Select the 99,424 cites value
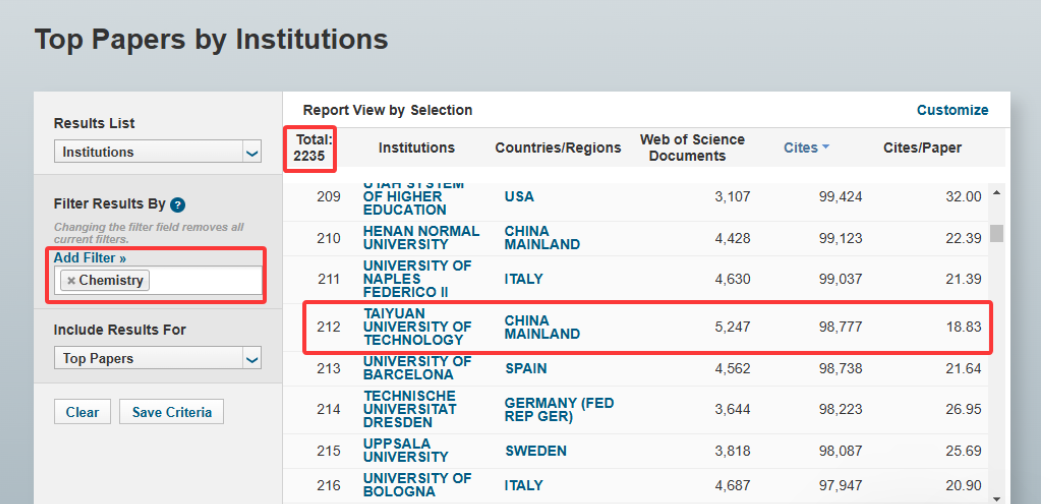The image size is (1050, 504). [840, 197]
